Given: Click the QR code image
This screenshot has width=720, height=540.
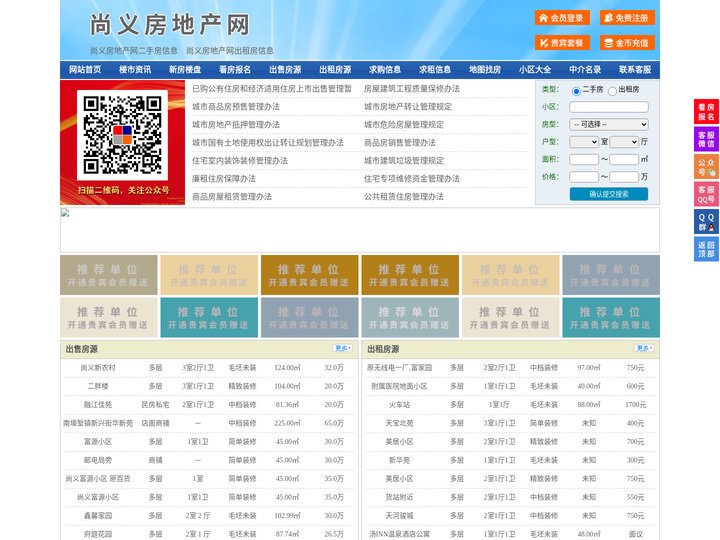Looking at the screenshot, I should 122,135.
